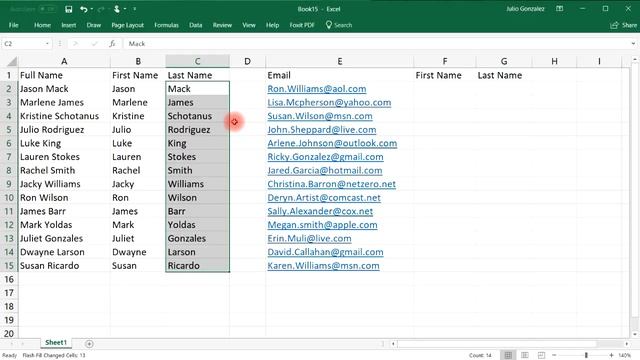Select the cell with first name Dwayne

pos(138,252)
